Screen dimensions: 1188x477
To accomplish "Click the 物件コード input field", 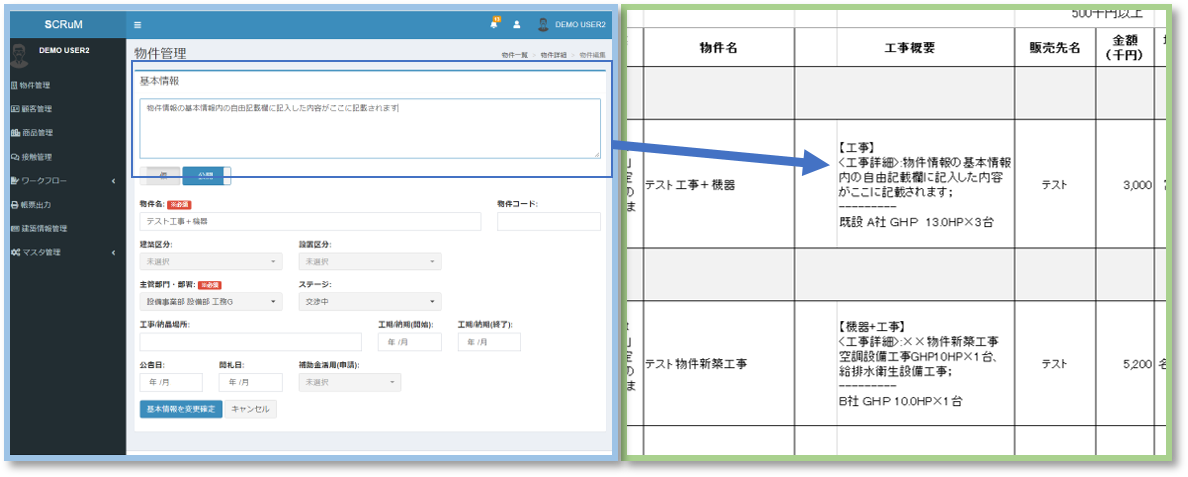I will coord(549,221).
